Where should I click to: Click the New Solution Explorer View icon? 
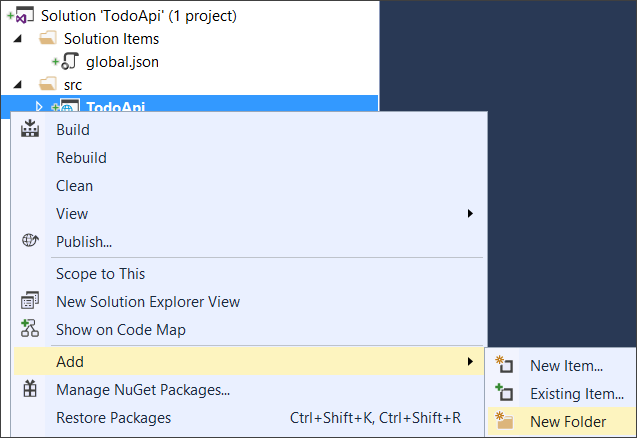point(29,301)
